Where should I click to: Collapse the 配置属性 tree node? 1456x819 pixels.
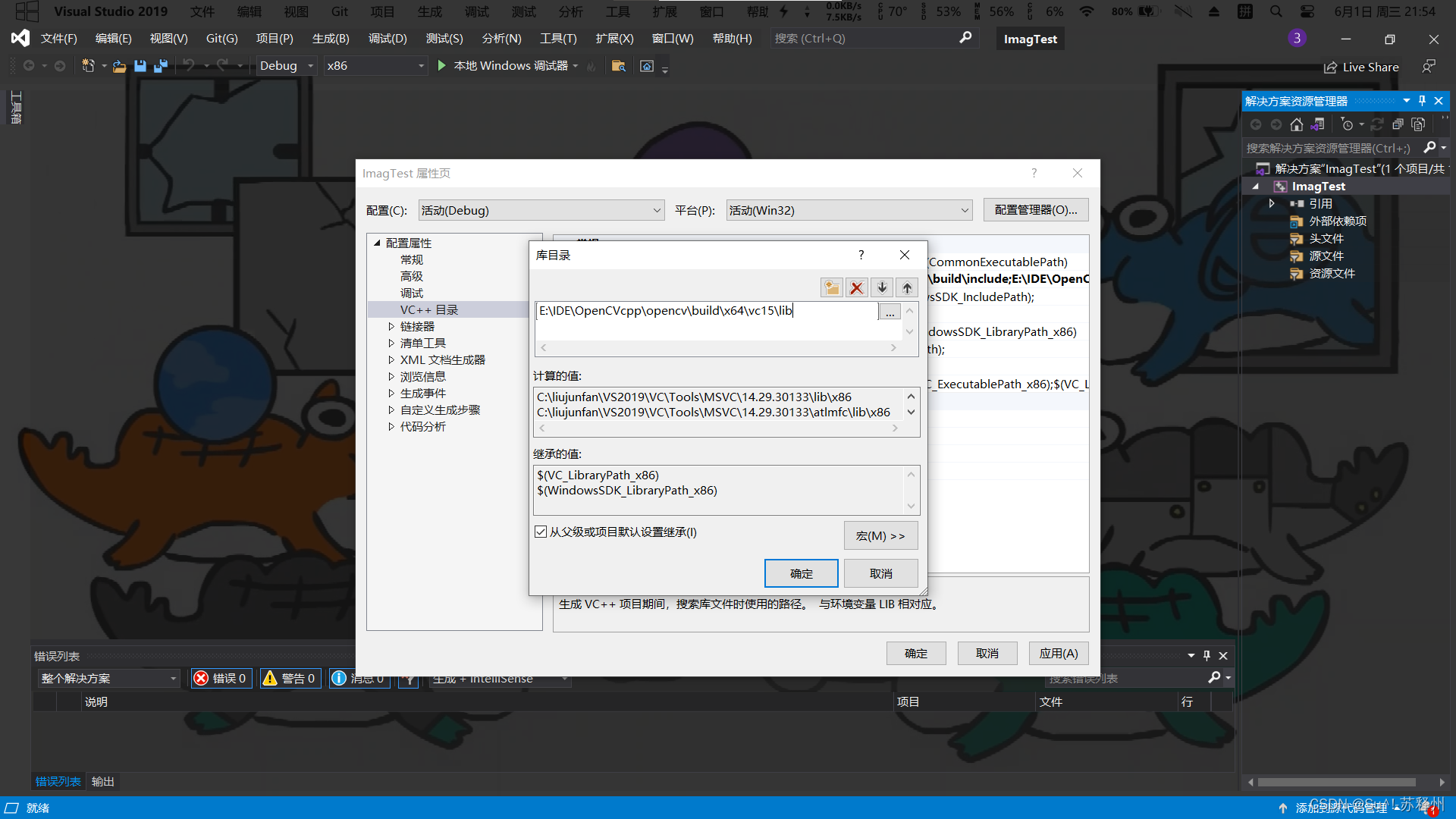(x=377, y=243)
